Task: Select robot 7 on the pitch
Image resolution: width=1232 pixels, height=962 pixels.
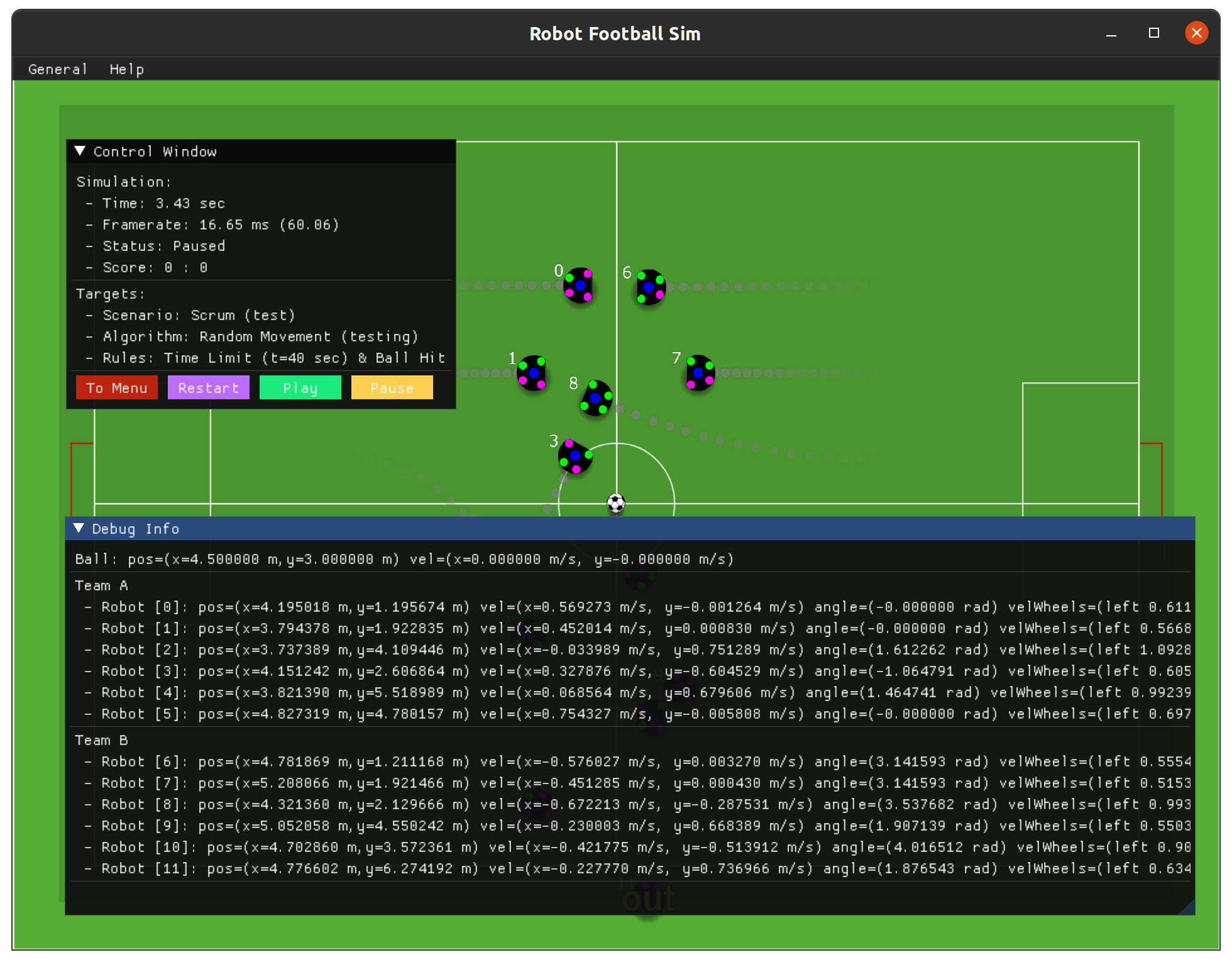Action: point(700,373)
